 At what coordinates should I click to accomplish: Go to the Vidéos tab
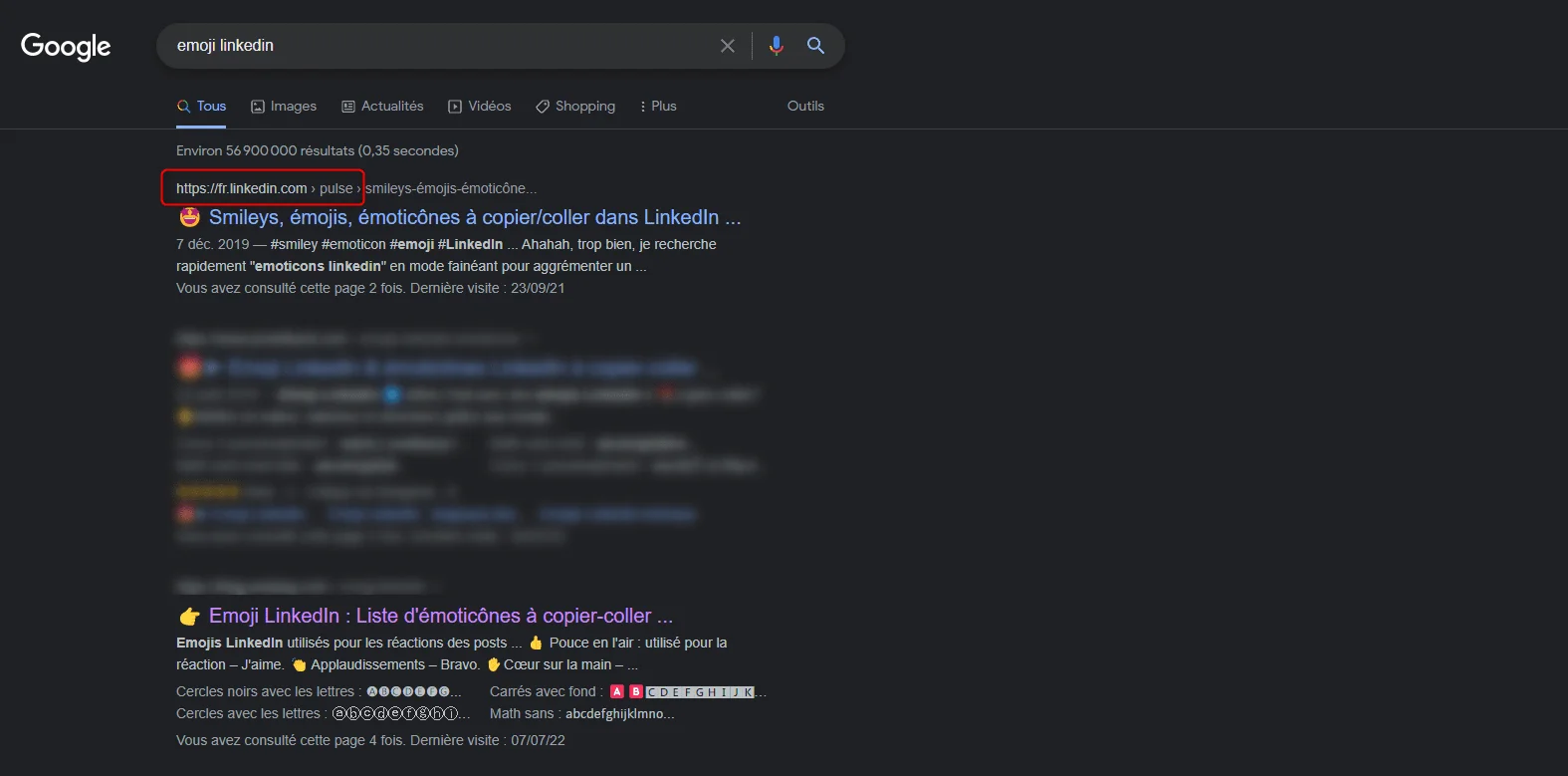pyautogui.click(x=480, y=107)
